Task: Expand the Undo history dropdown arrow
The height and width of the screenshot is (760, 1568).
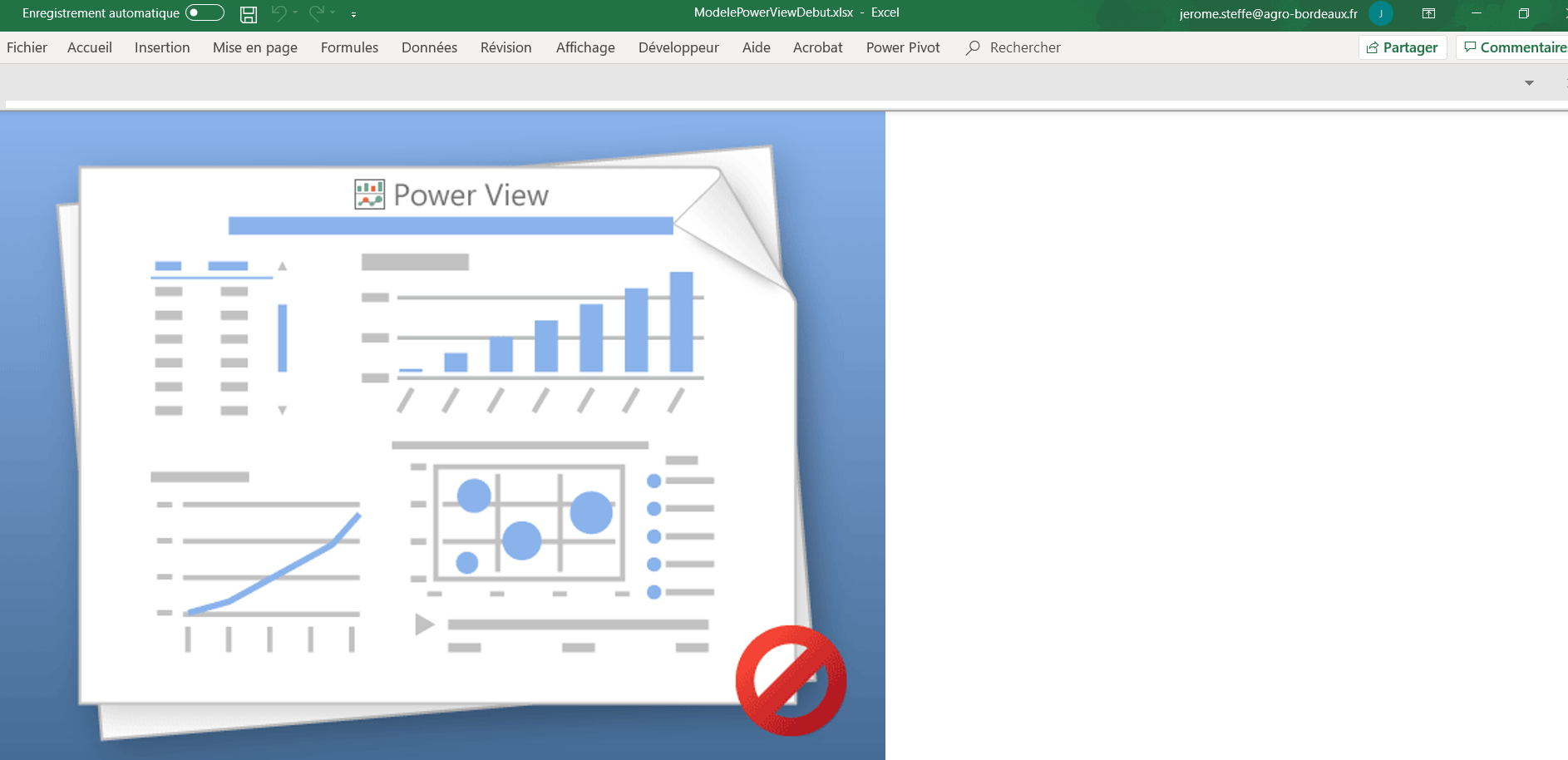Action: coord(295,12)
